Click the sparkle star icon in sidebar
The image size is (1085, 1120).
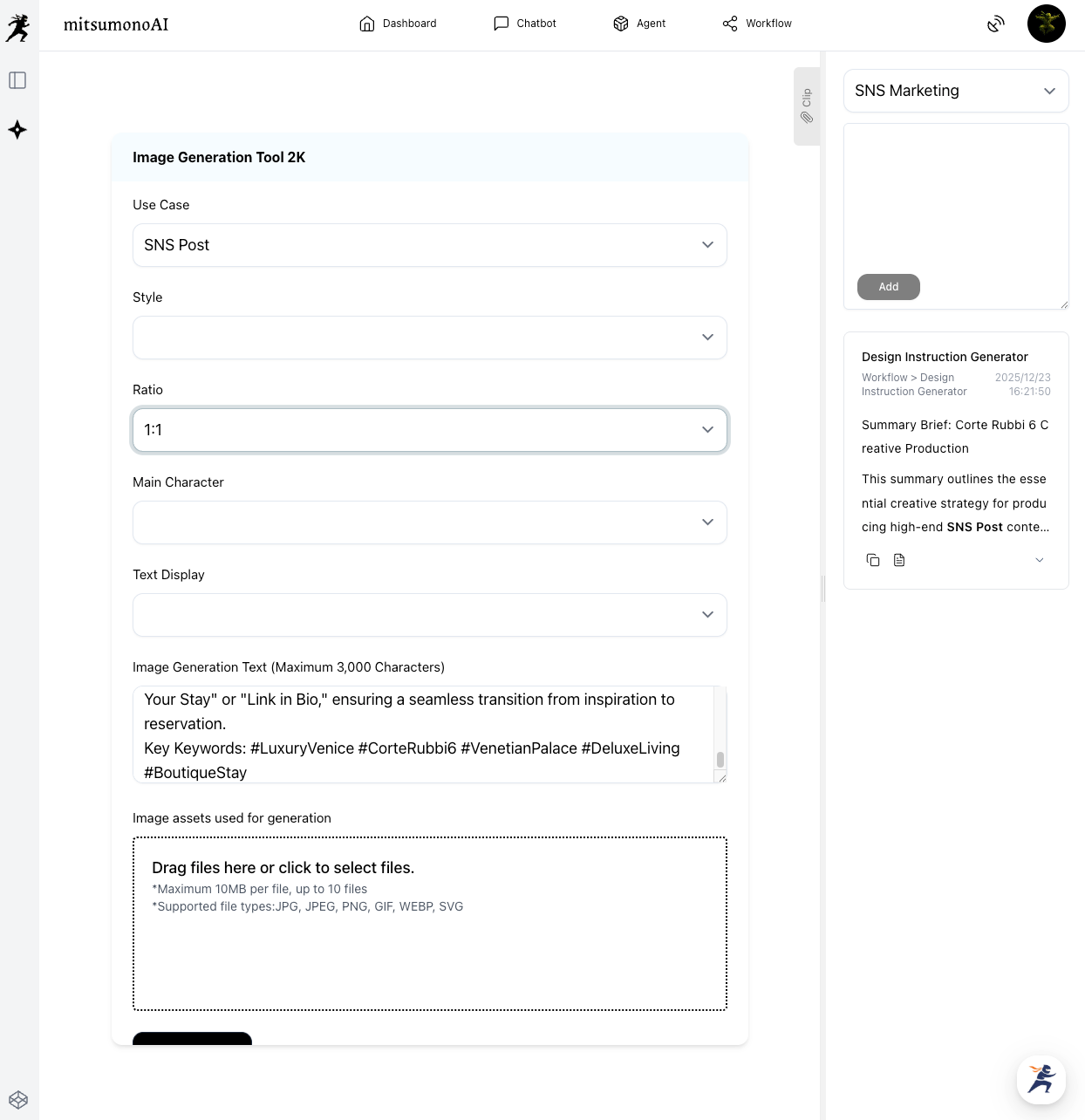[17, 130]
